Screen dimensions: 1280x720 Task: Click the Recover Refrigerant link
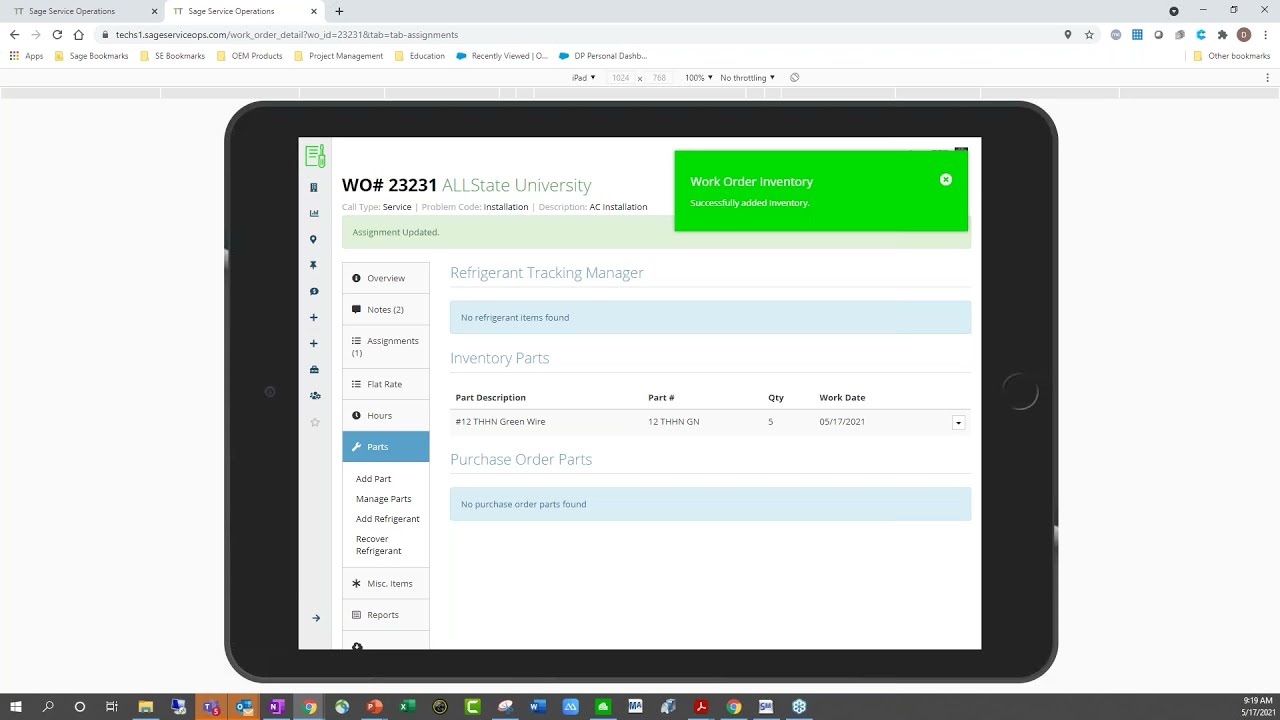point(379,545)
